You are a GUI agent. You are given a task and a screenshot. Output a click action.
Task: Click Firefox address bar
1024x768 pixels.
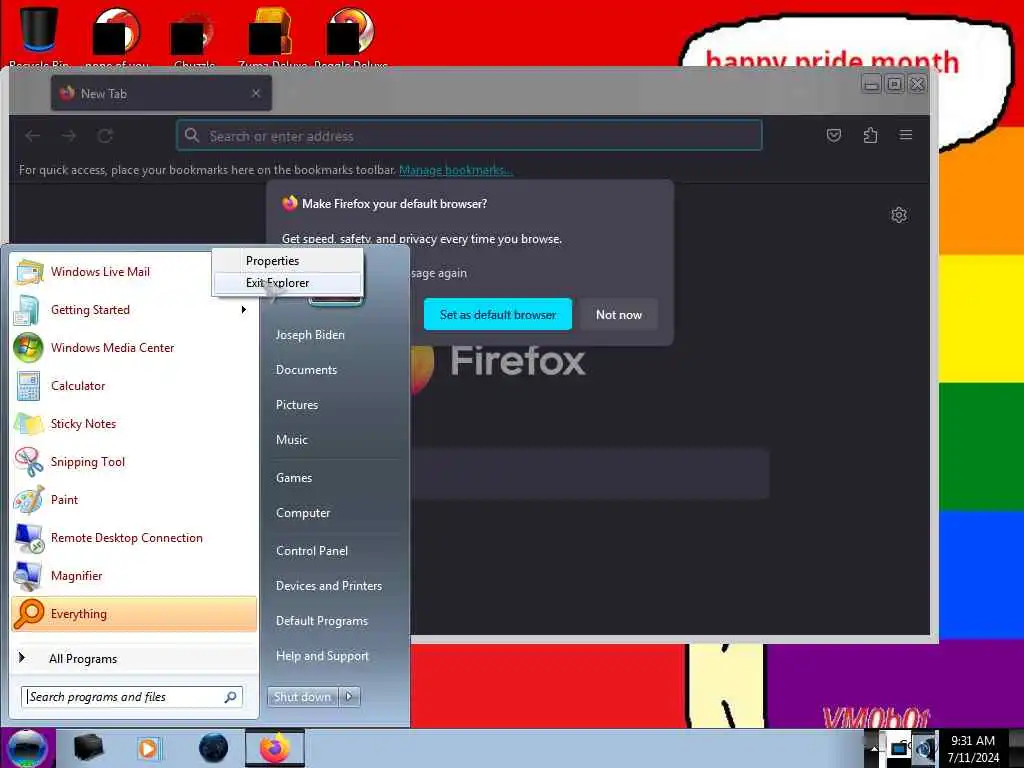click(469, 136)
